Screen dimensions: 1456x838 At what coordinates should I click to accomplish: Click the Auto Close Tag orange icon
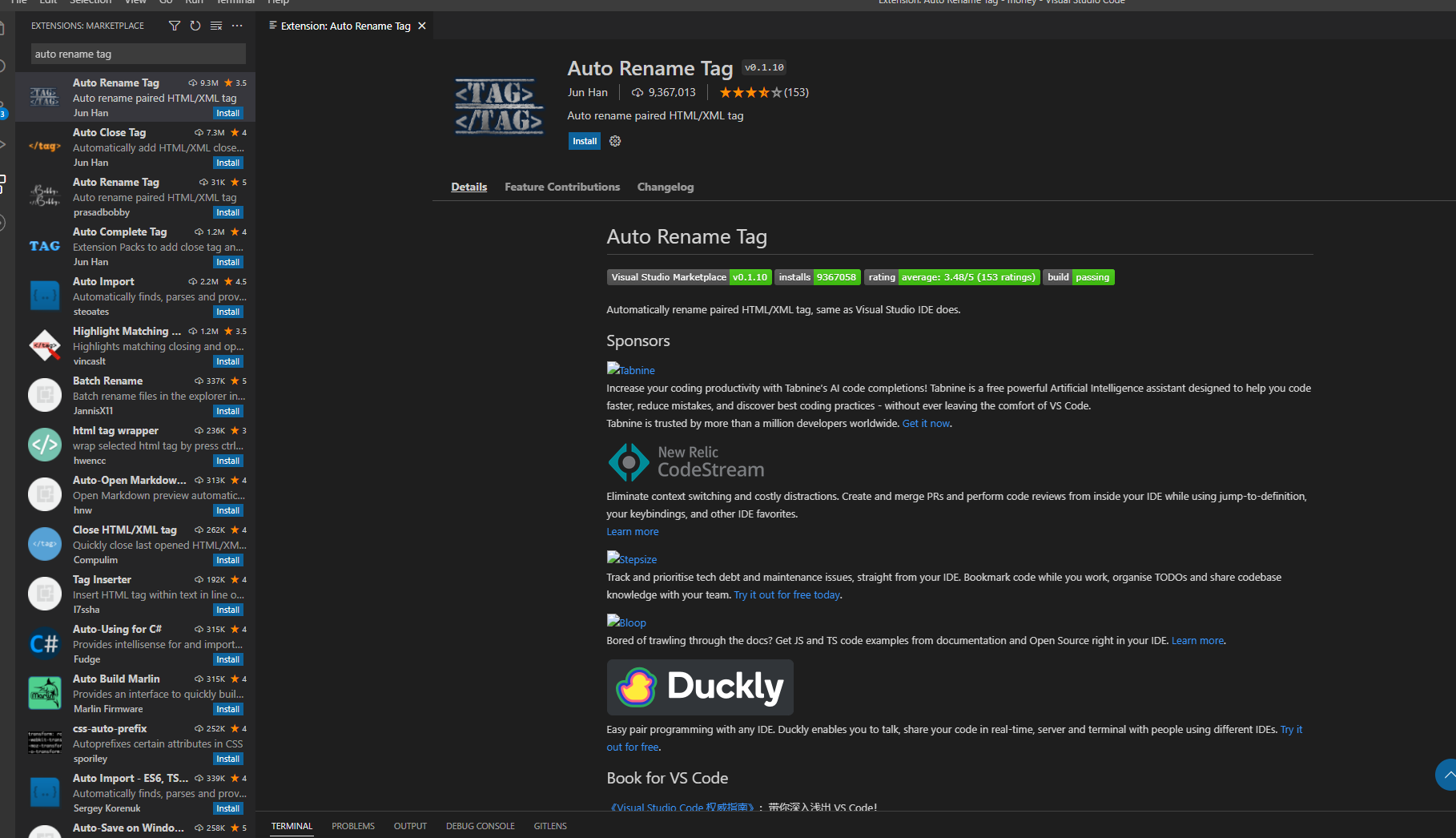click(x=45, y=147)
